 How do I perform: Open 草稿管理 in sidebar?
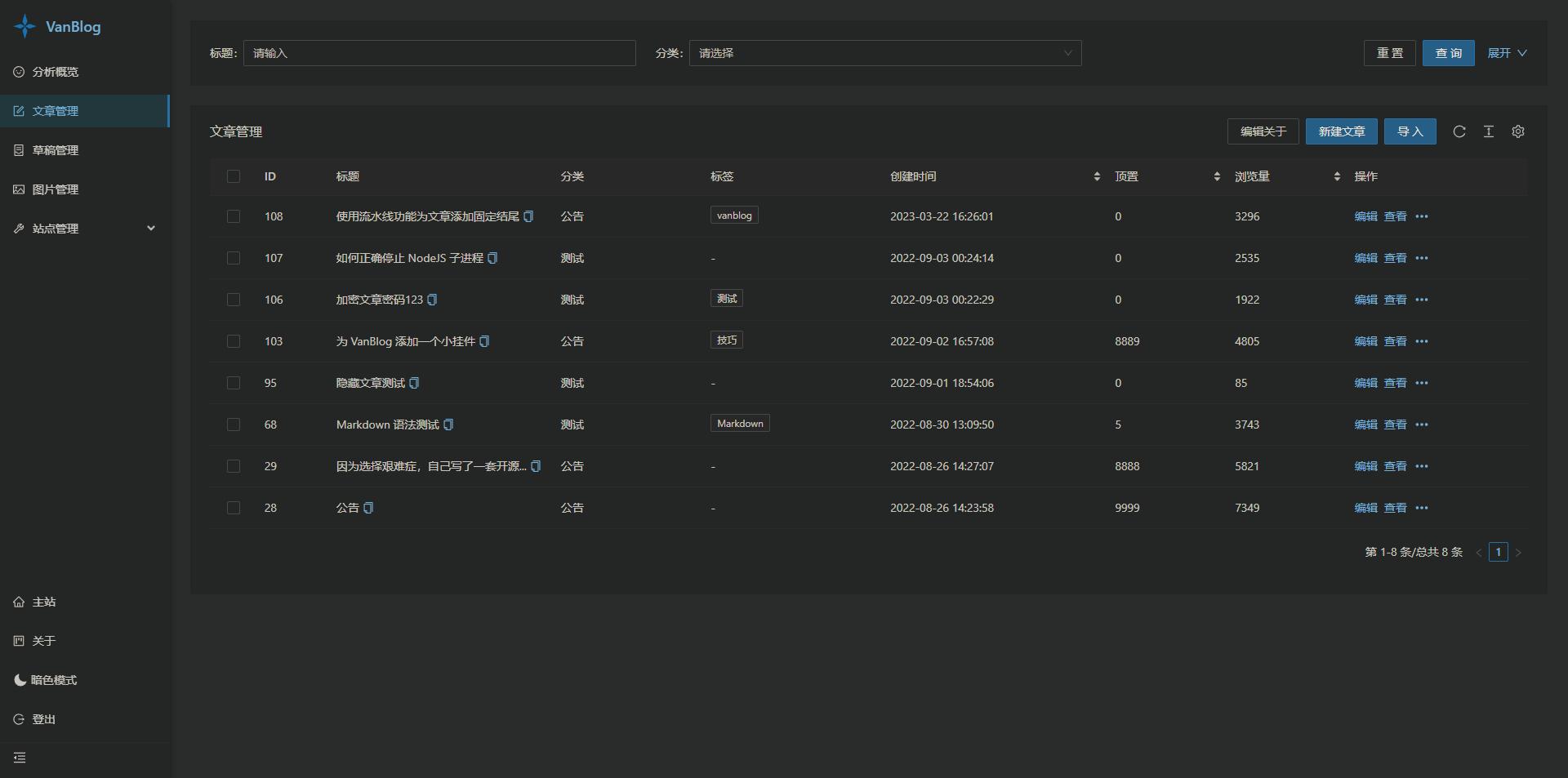pyautogui.click(x=85, y=150)
